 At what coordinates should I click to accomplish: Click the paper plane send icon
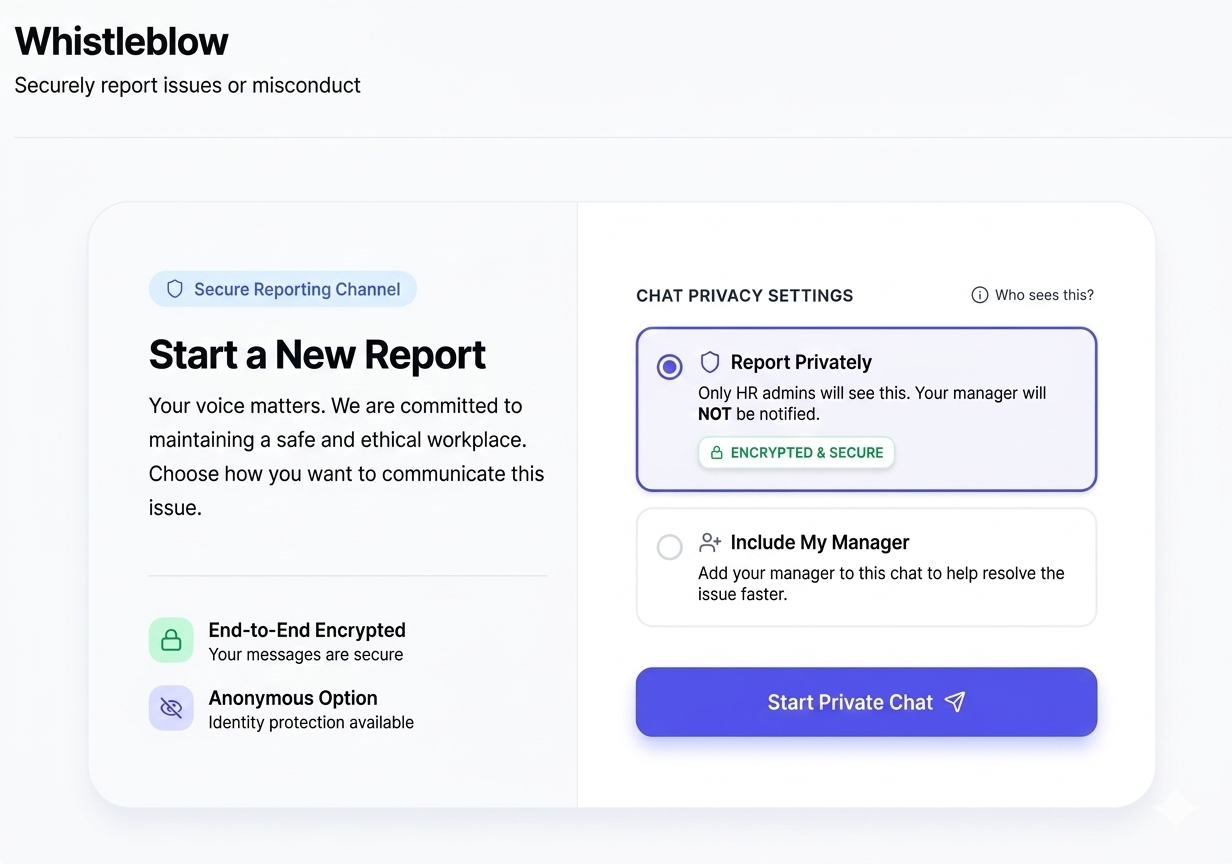click(x=955, y=702)
